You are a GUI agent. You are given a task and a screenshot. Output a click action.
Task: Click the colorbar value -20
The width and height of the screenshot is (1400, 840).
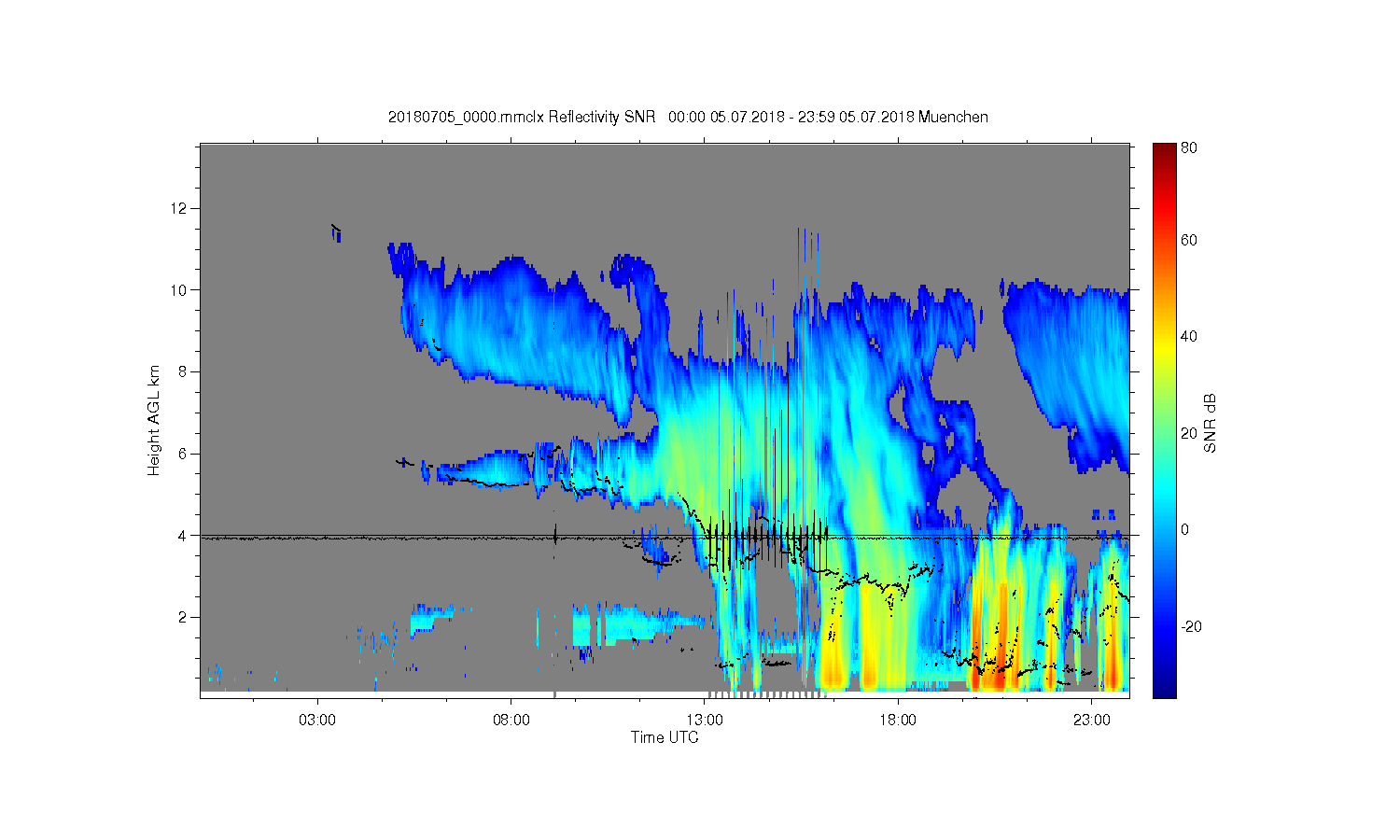click(x=1191, y=626)
